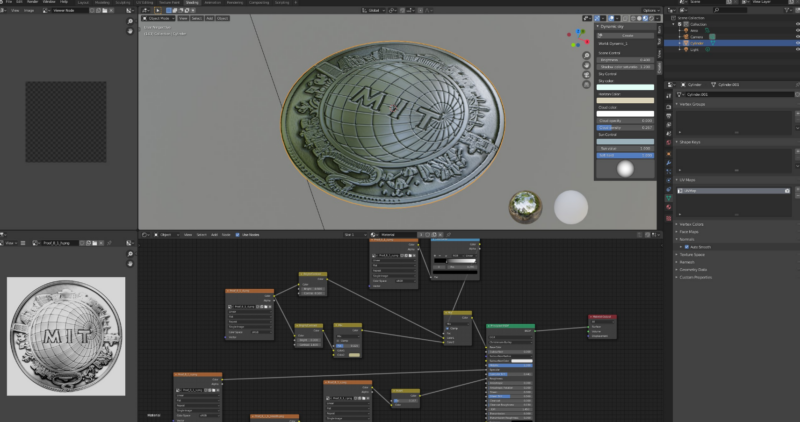The image size is (800, 422).
Task: Open the Object Mode dropdown
Action: pyautogui.click(x=158, y=18)
